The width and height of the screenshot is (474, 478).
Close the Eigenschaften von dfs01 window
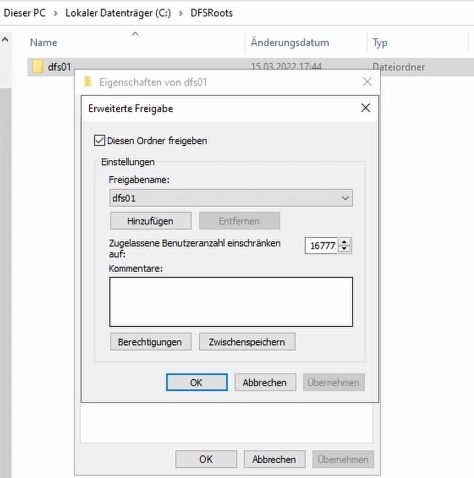(367, 82)
